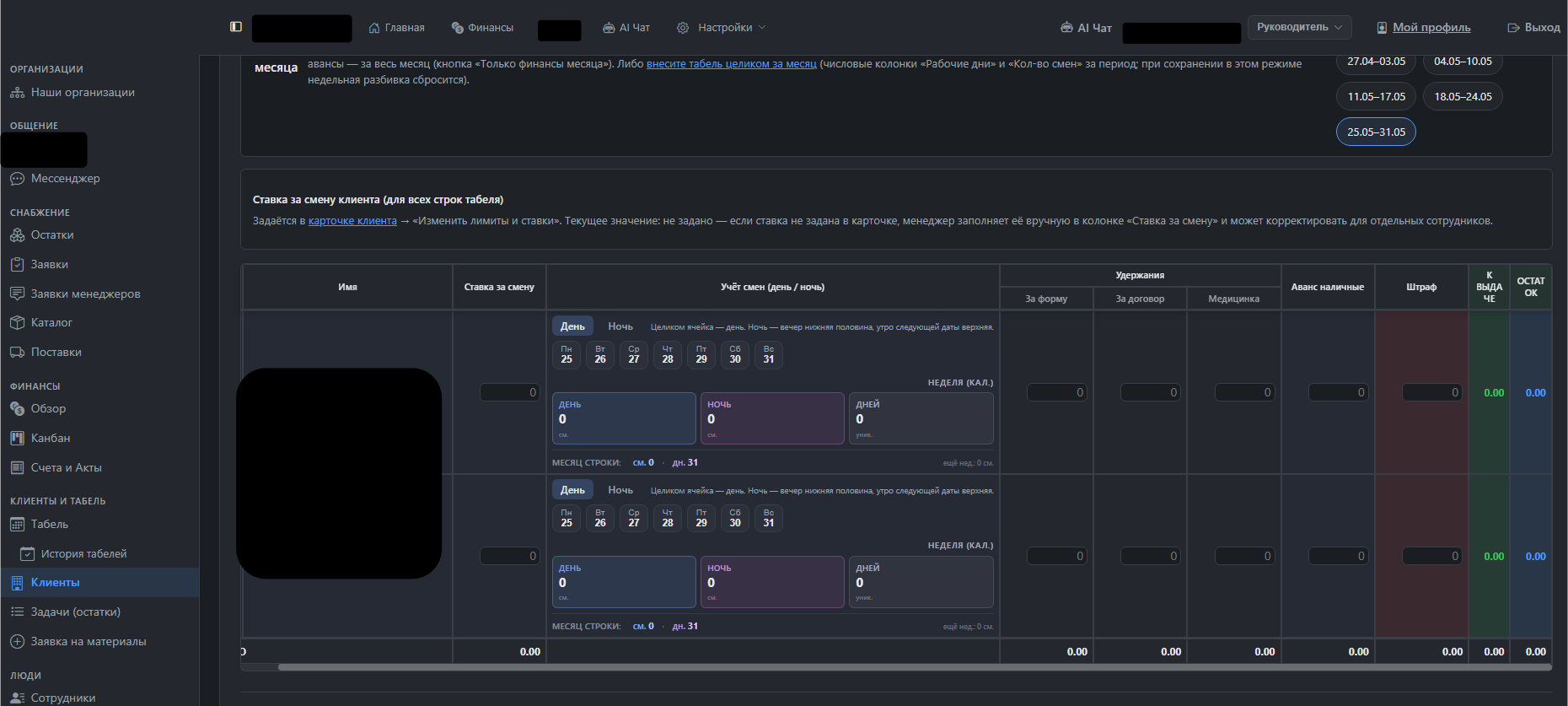This screenshot has height=706, width=1568.
Task: Click the Канбан board icon
Action: (x=17, y=439)
